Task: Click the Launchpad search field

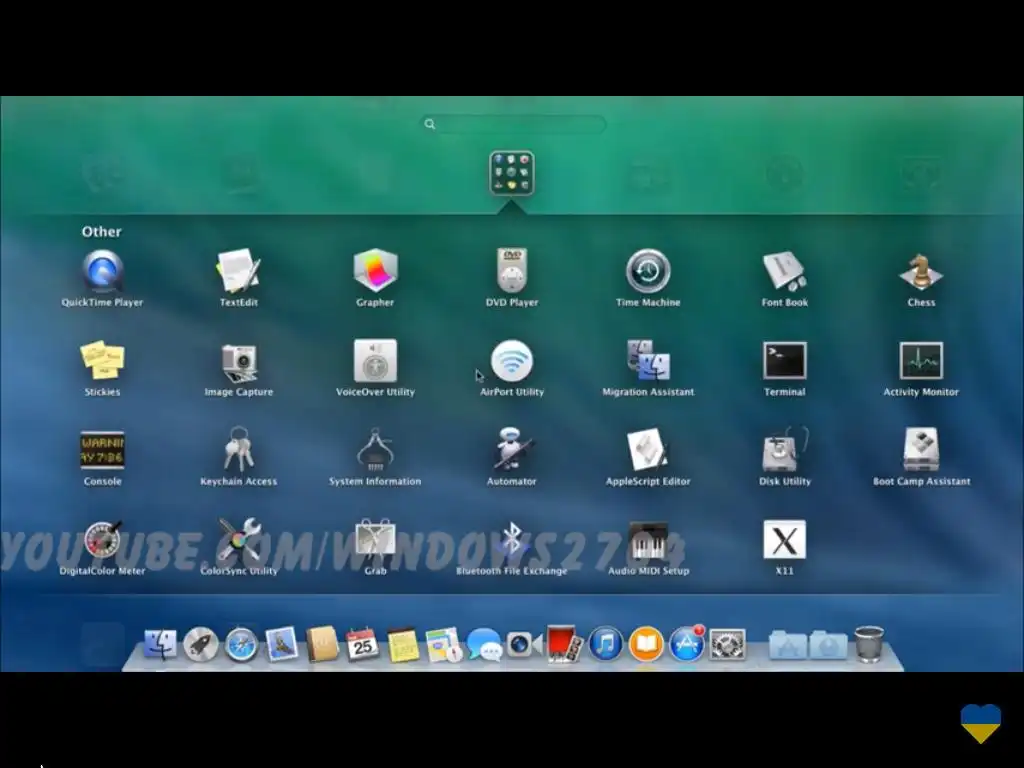Action: point(513,124)
